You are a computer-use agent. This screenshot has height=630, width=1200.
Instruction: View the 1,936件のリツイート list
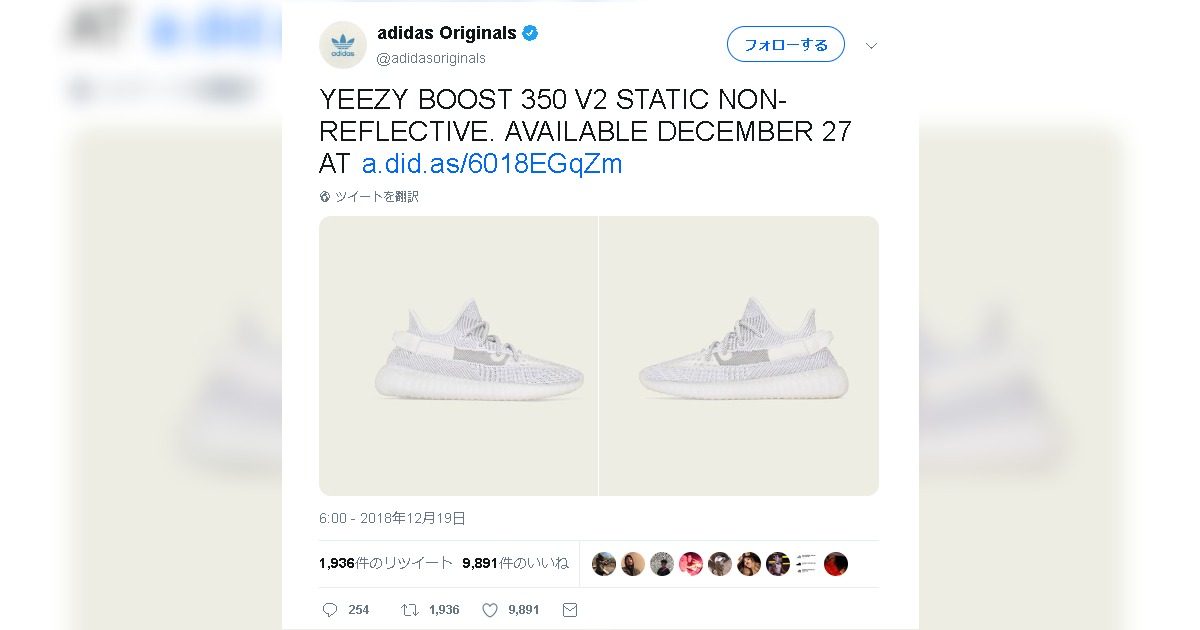pyautogui.click(x=386, y=563)
